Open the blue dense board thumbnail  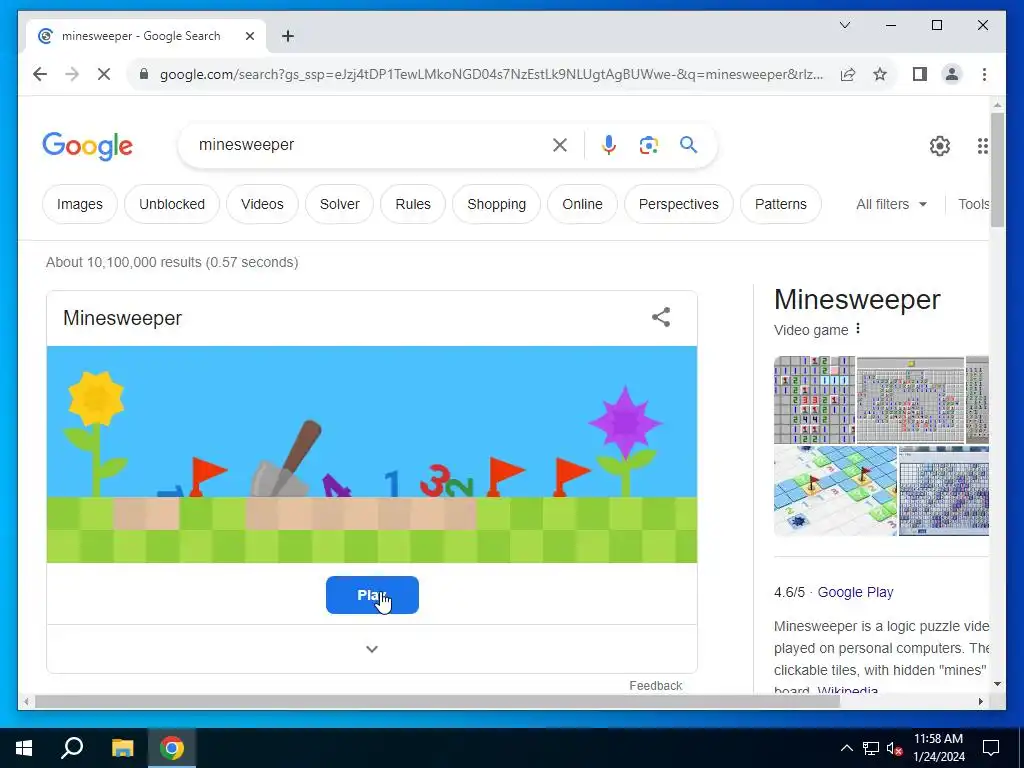click(x=944, y=491)
